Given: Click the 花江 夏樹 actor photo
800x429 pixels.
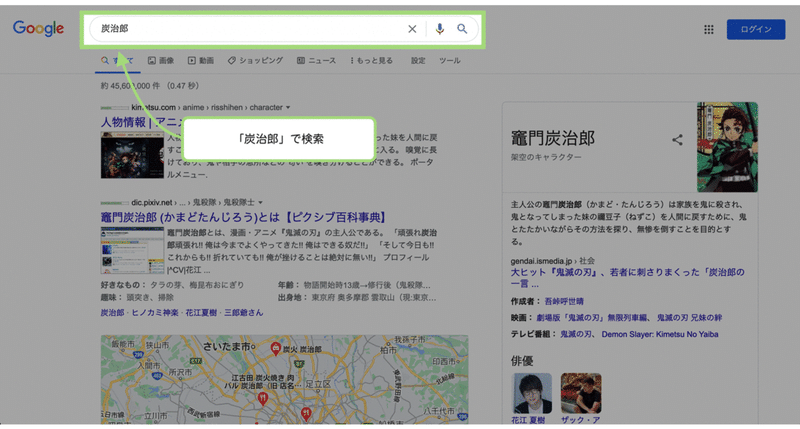Looking at the screenshot, I should pyautogui.click(x=532, y=393).
